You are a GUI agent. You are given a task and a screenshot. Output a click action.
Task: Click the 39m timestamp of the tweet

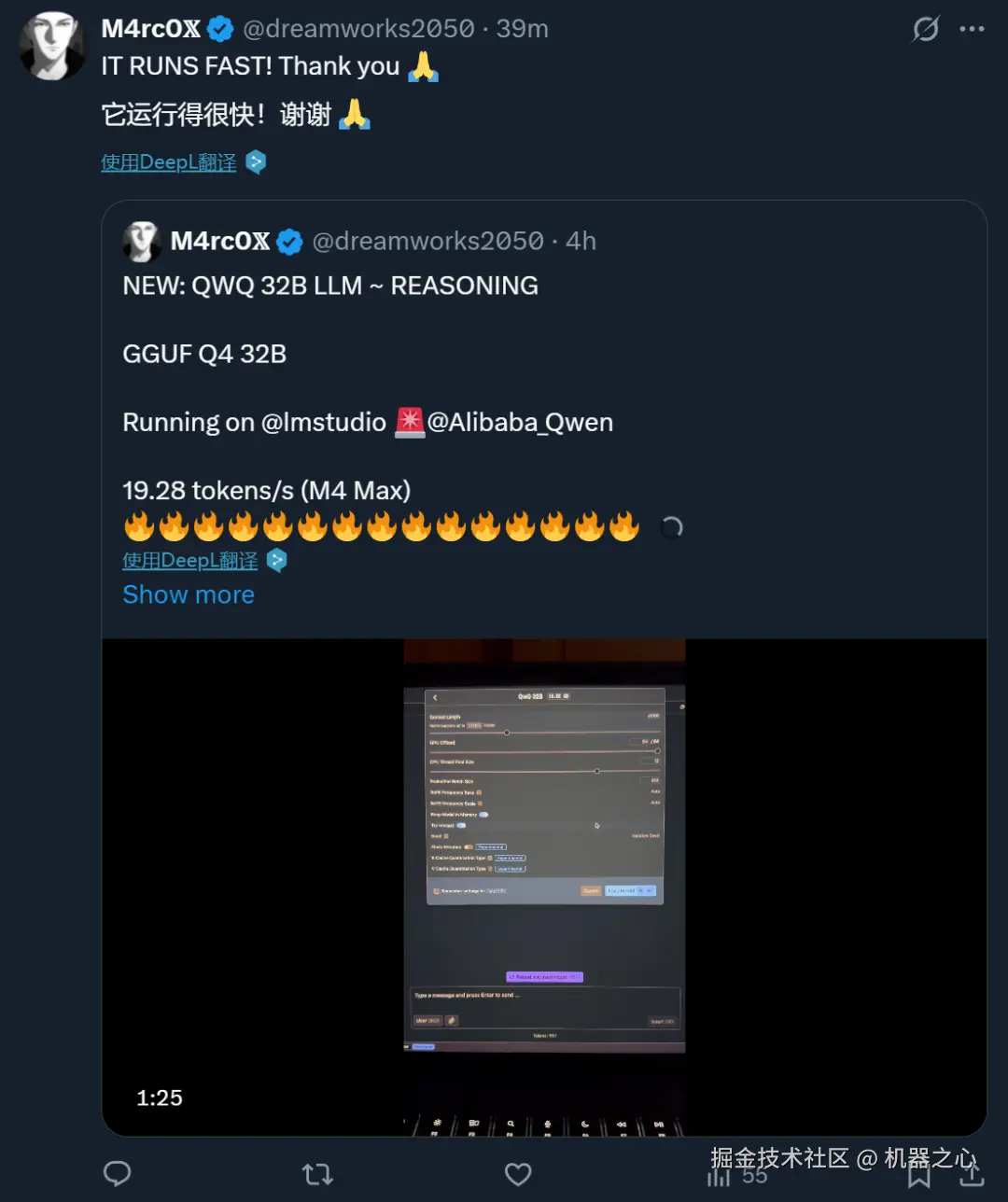coord(522,29)
